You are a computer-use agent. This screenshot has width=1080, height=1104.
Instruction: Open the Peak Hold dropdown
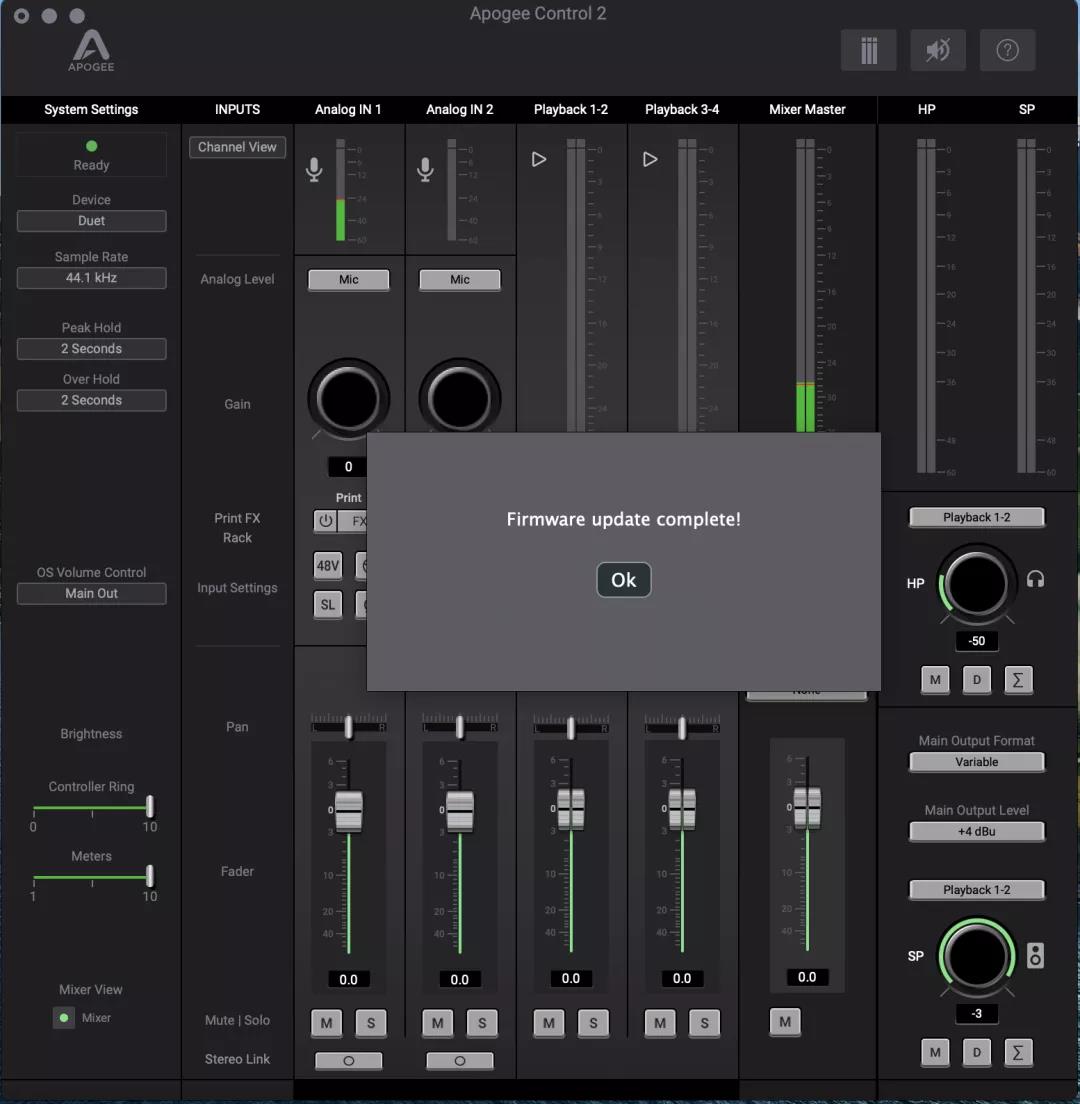point(92,349)
